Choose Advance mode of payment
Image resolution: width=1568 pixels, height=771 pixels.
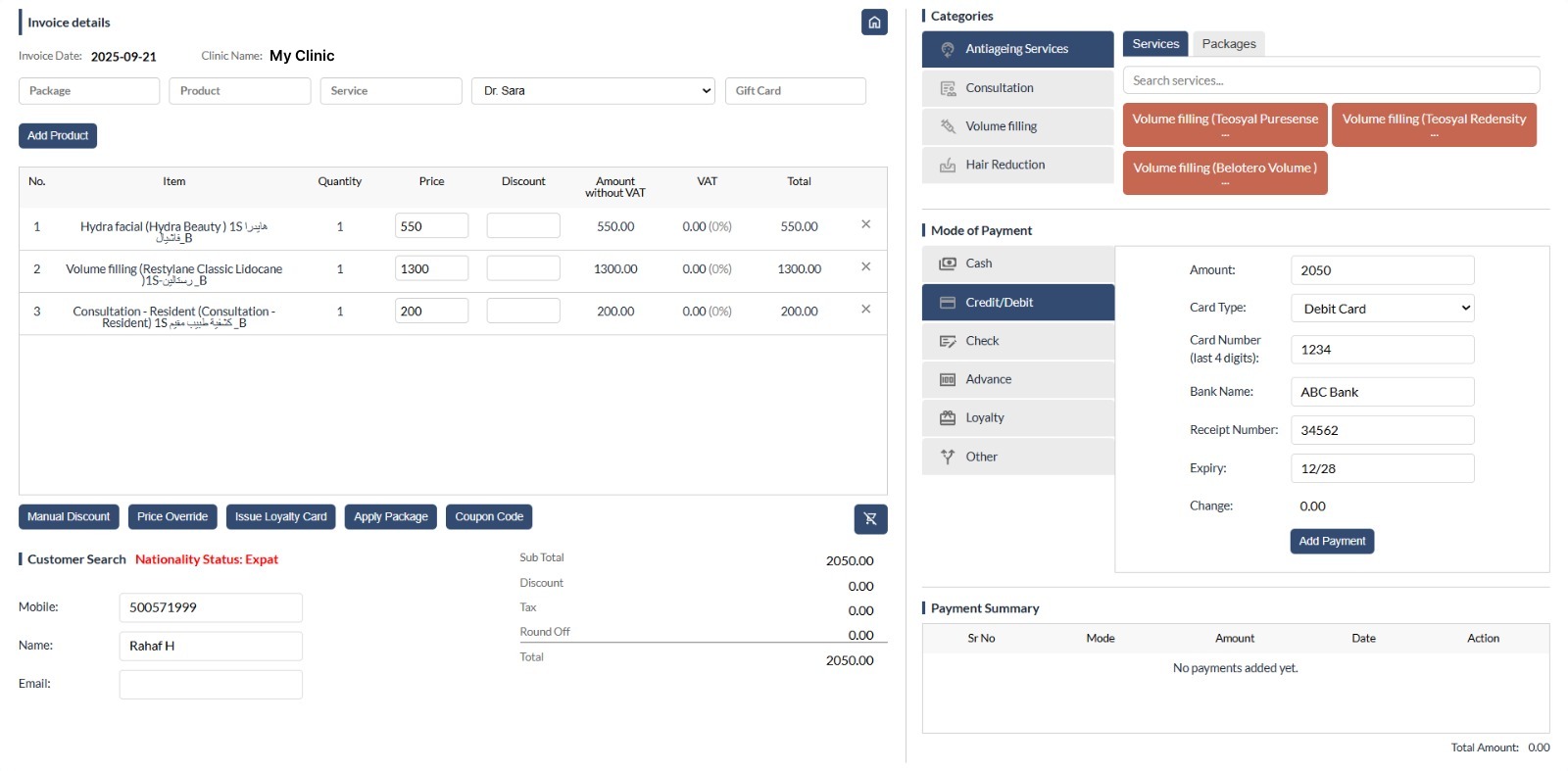(x=1018, y=379)
